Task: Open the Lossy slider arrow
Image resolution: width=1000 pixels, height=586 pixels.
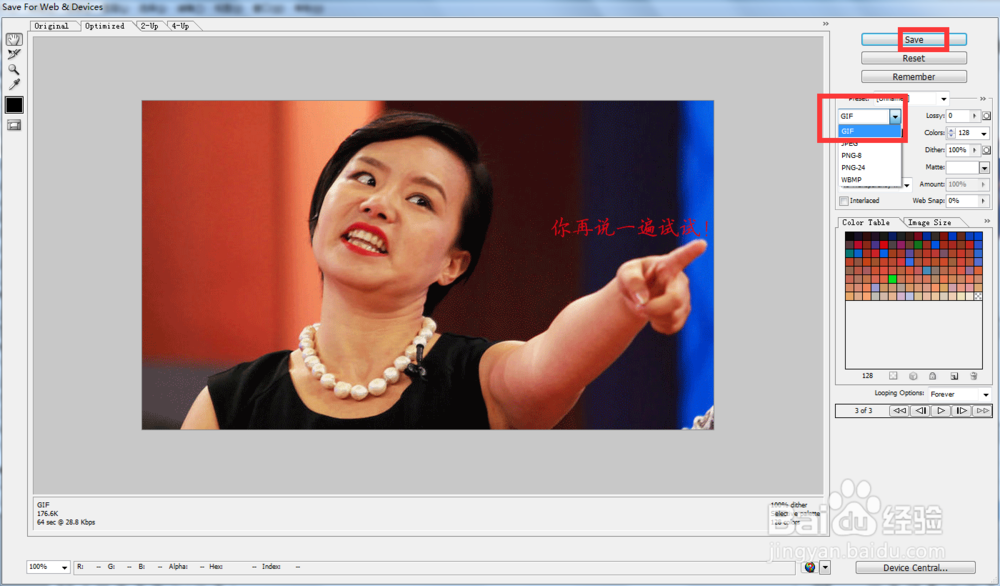Action: [974, 115]
